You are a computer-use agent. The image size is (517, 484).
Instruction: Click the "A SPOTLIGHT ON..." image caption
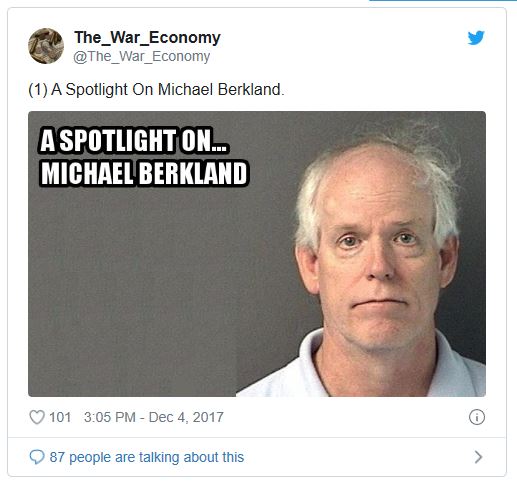(134, 140)
